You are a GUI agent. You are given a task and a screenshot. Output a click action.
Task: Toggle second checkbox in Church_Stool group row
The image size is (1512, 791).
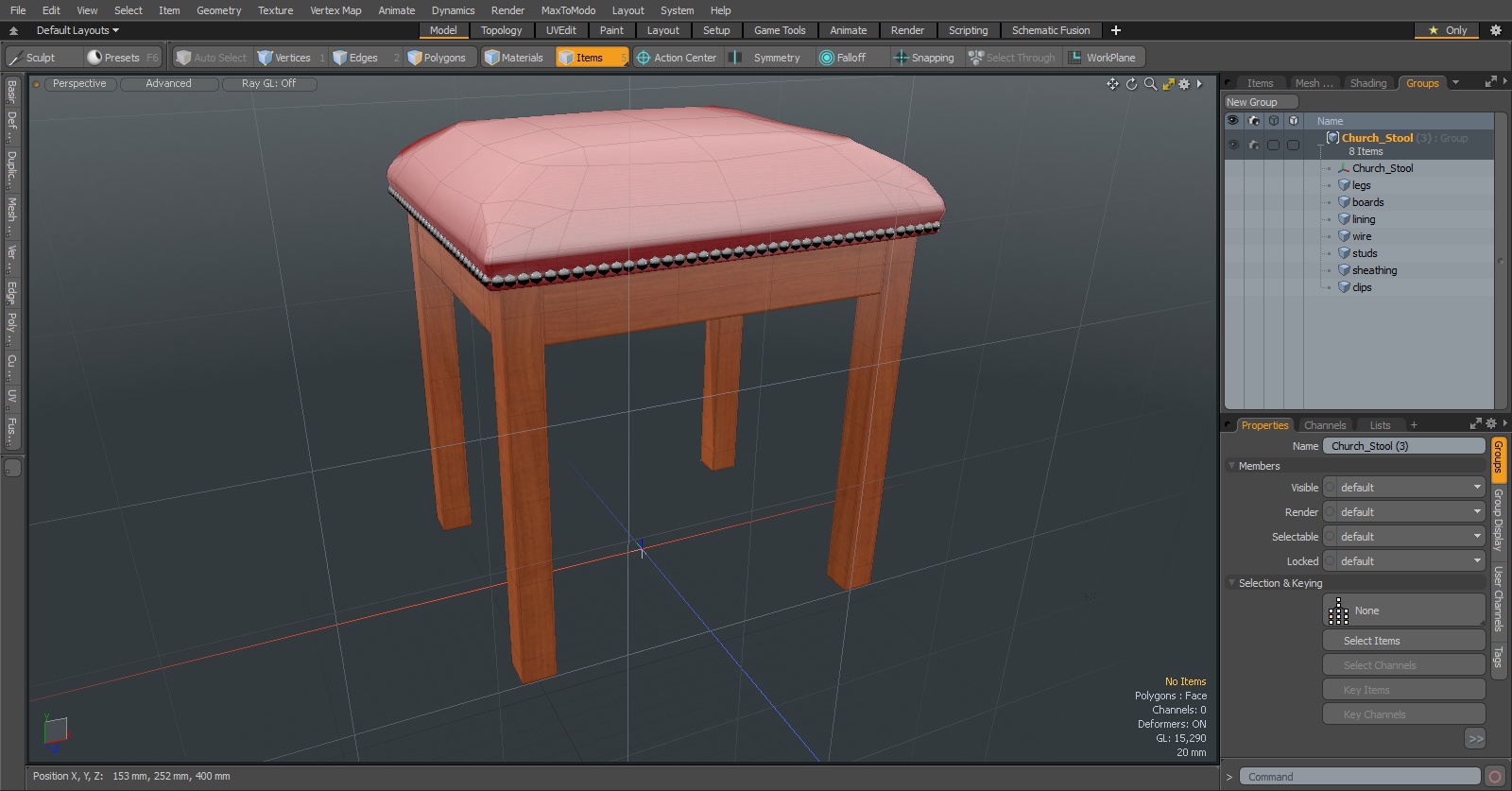coord(1293,145)
